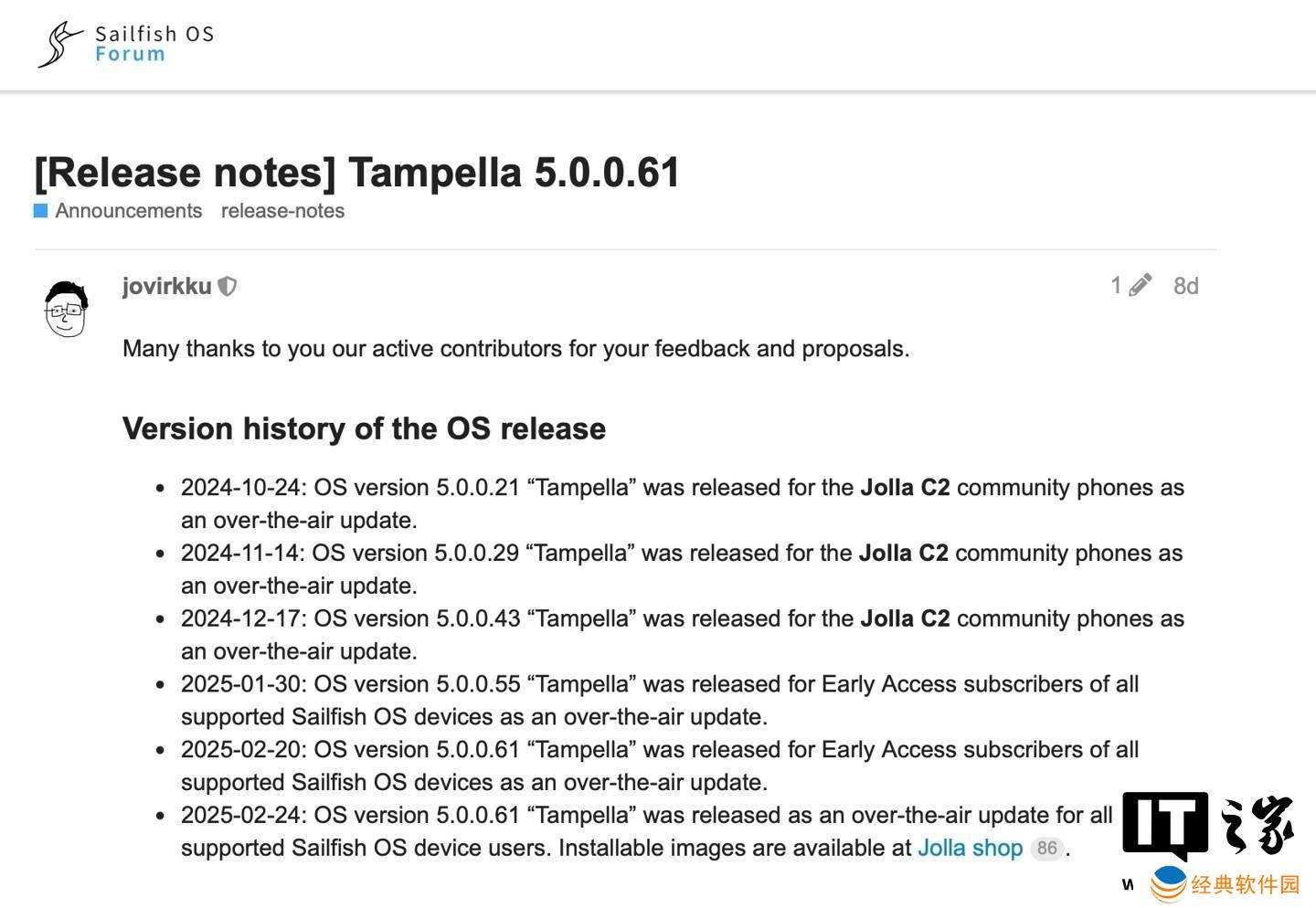Open the Jolla shop link
Image resolution: width=1316 pixels, height=908 pixels.
pos(970,848)
